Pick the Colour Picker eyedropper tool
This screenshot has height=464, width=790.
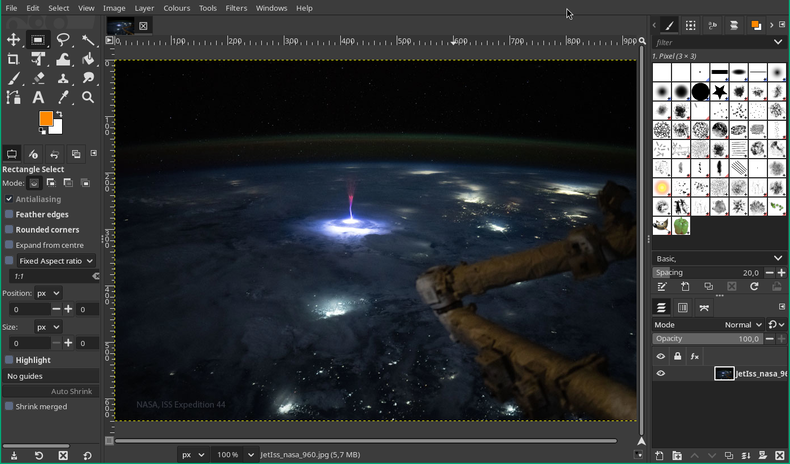click(x=63, y=97)
